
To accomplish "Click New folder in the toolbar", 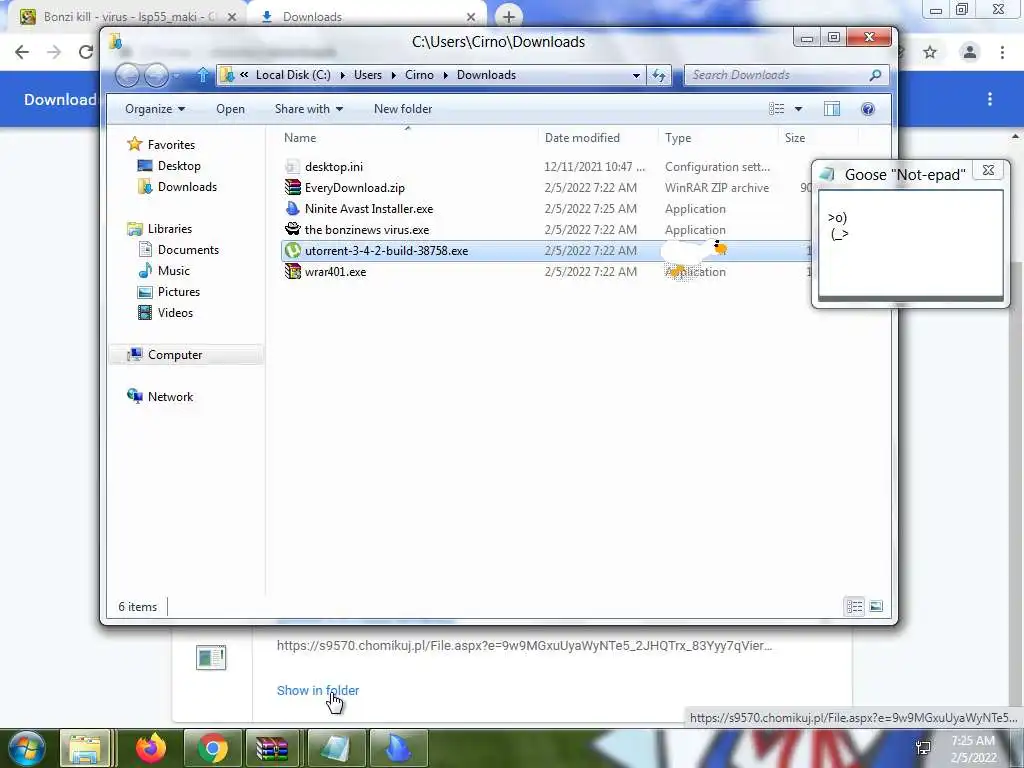I will (403, 109).
